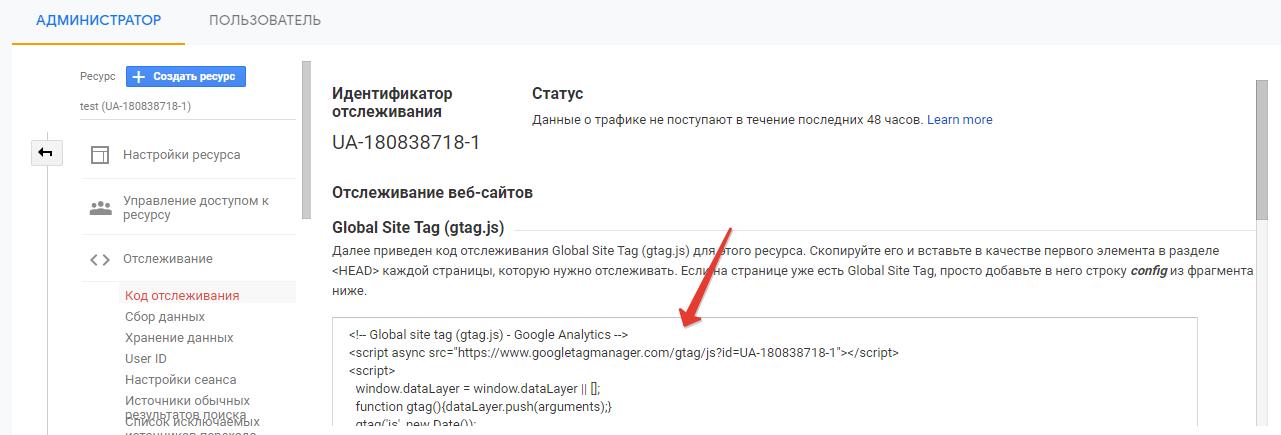Click the 48-hours no traffic status message
Image resolution: width=1281 pixels, height=435 pixels.
point(727,119)
